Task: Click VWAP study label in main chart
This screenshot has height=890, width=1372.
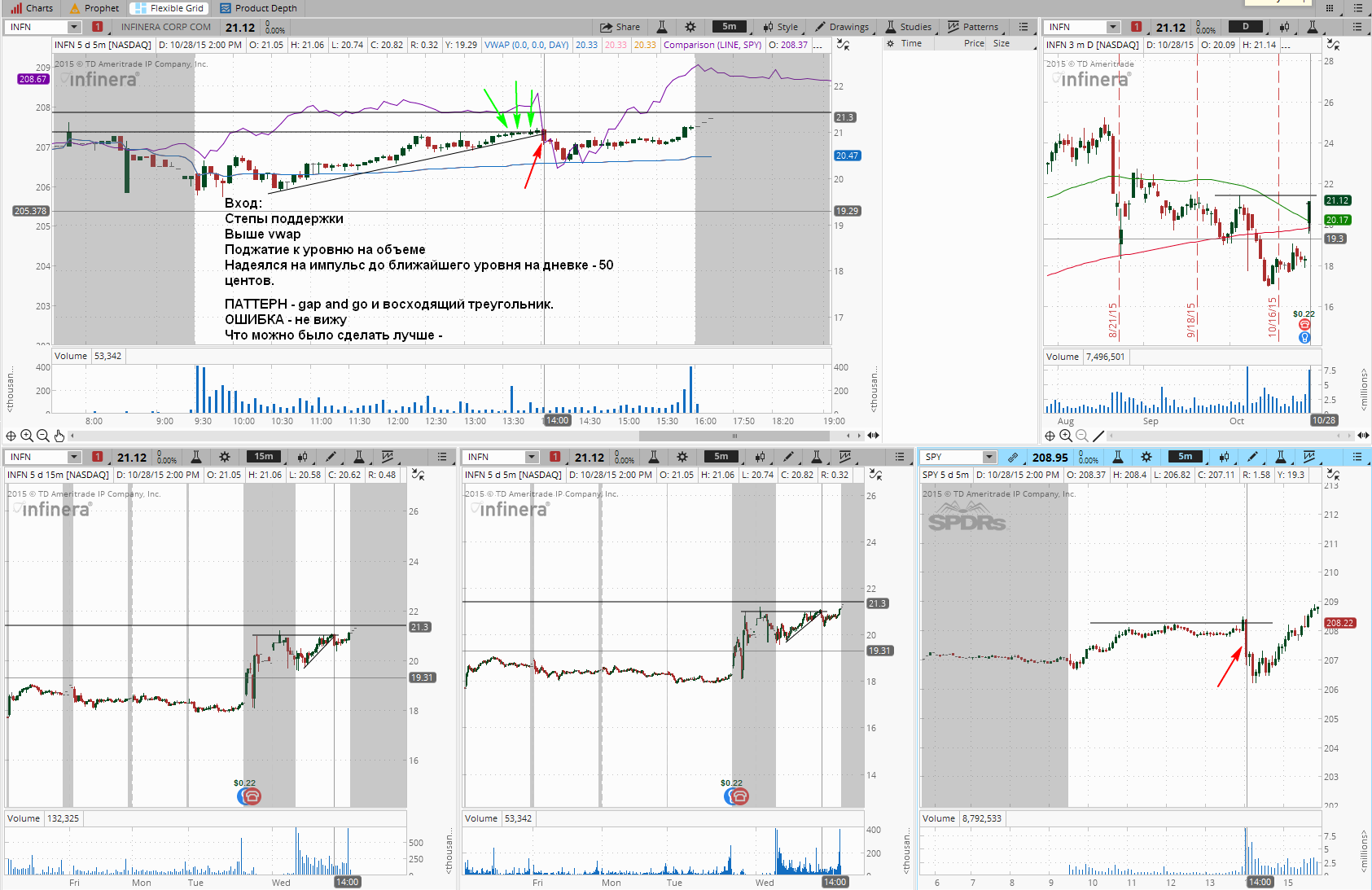Action: point(526,45)
